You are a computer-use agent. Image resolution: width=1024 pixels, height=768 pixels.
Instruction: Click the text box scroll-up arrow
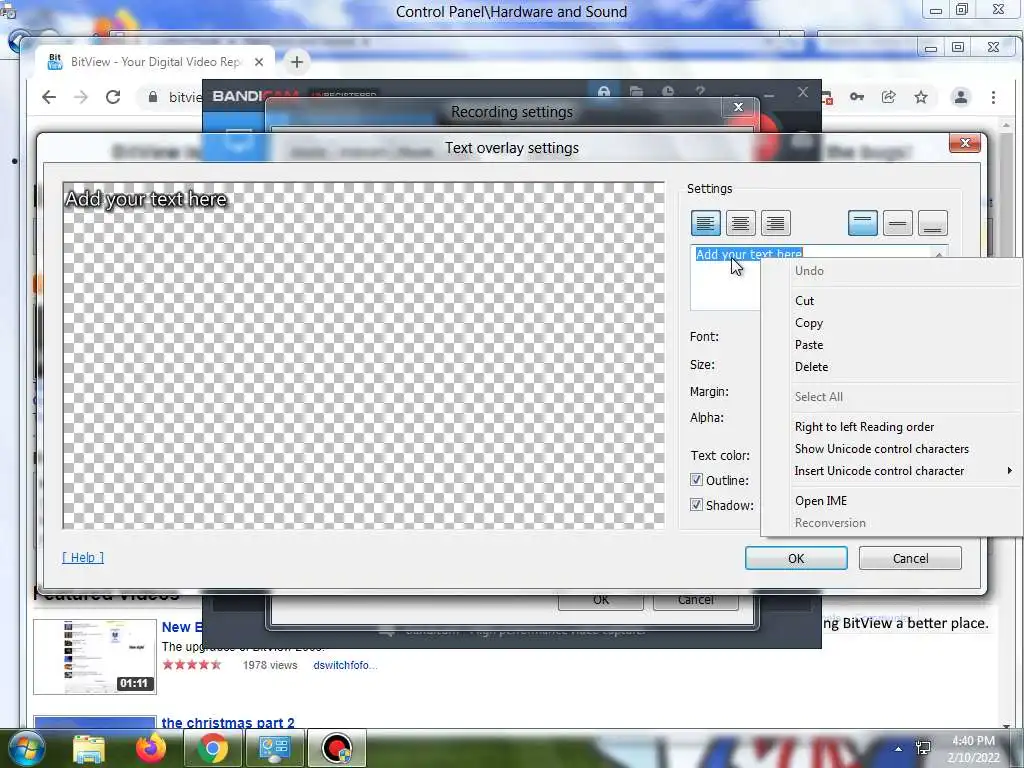pos(939,254)
